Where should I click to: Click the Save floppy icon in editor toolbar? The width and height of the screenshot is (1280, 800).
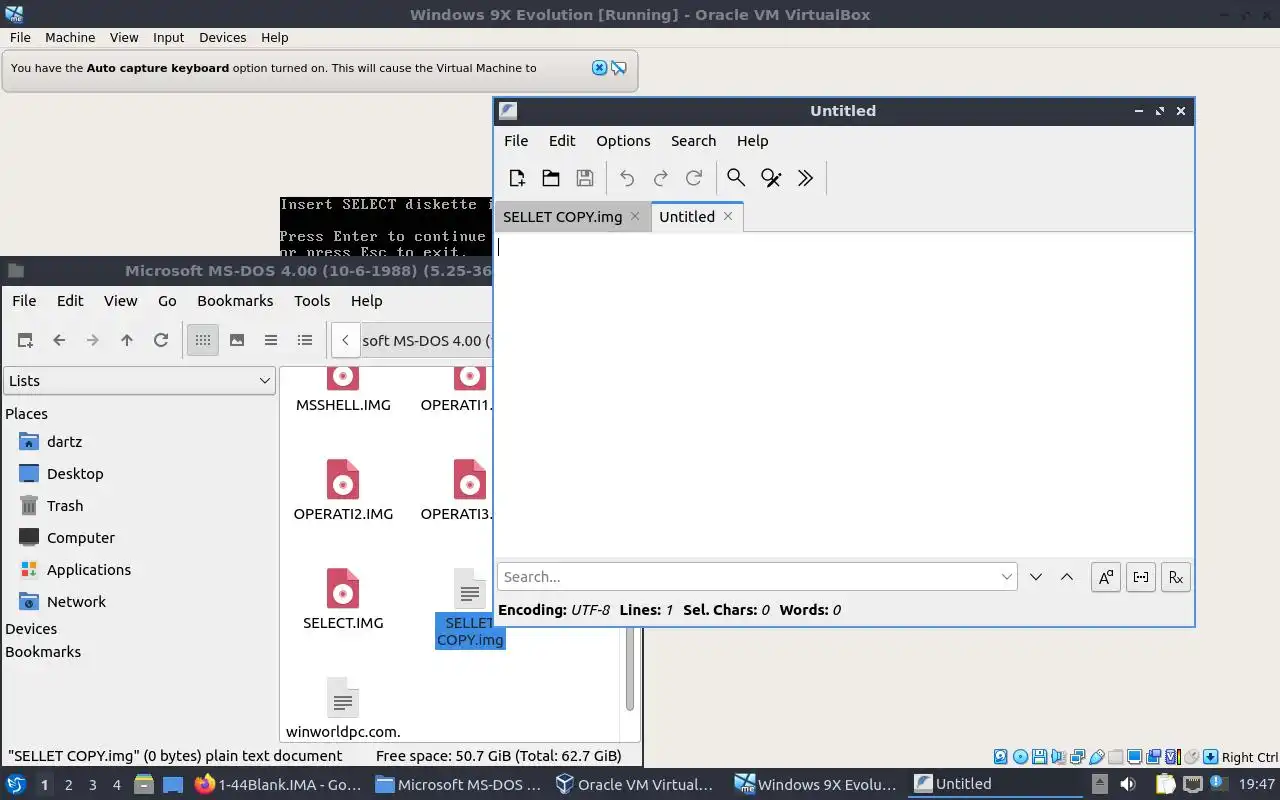click(x=585, y=178)
